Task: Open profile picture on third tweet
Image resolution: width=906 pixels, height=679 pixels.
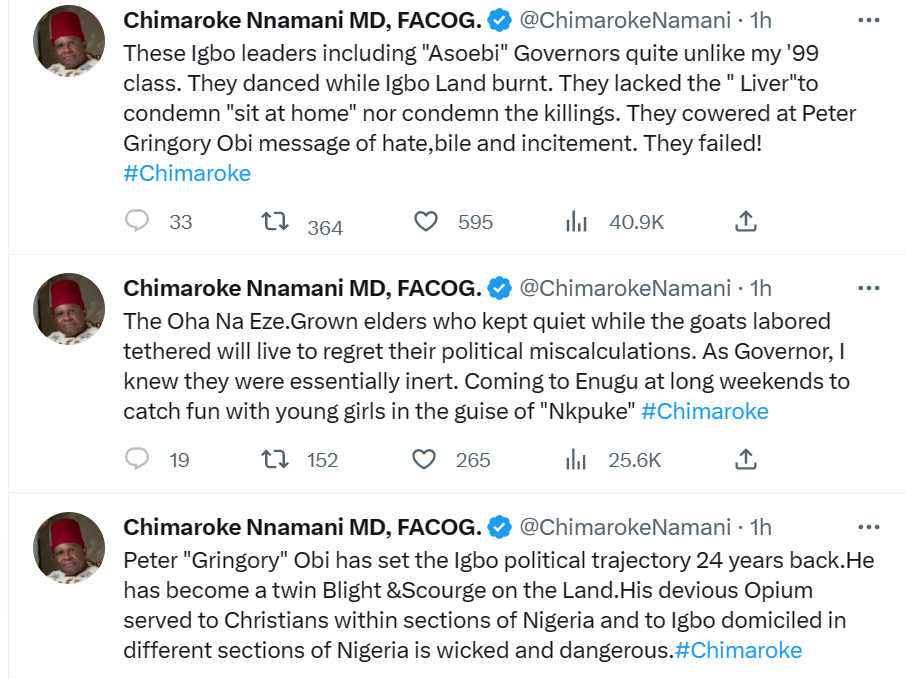Action: [69, 547]
